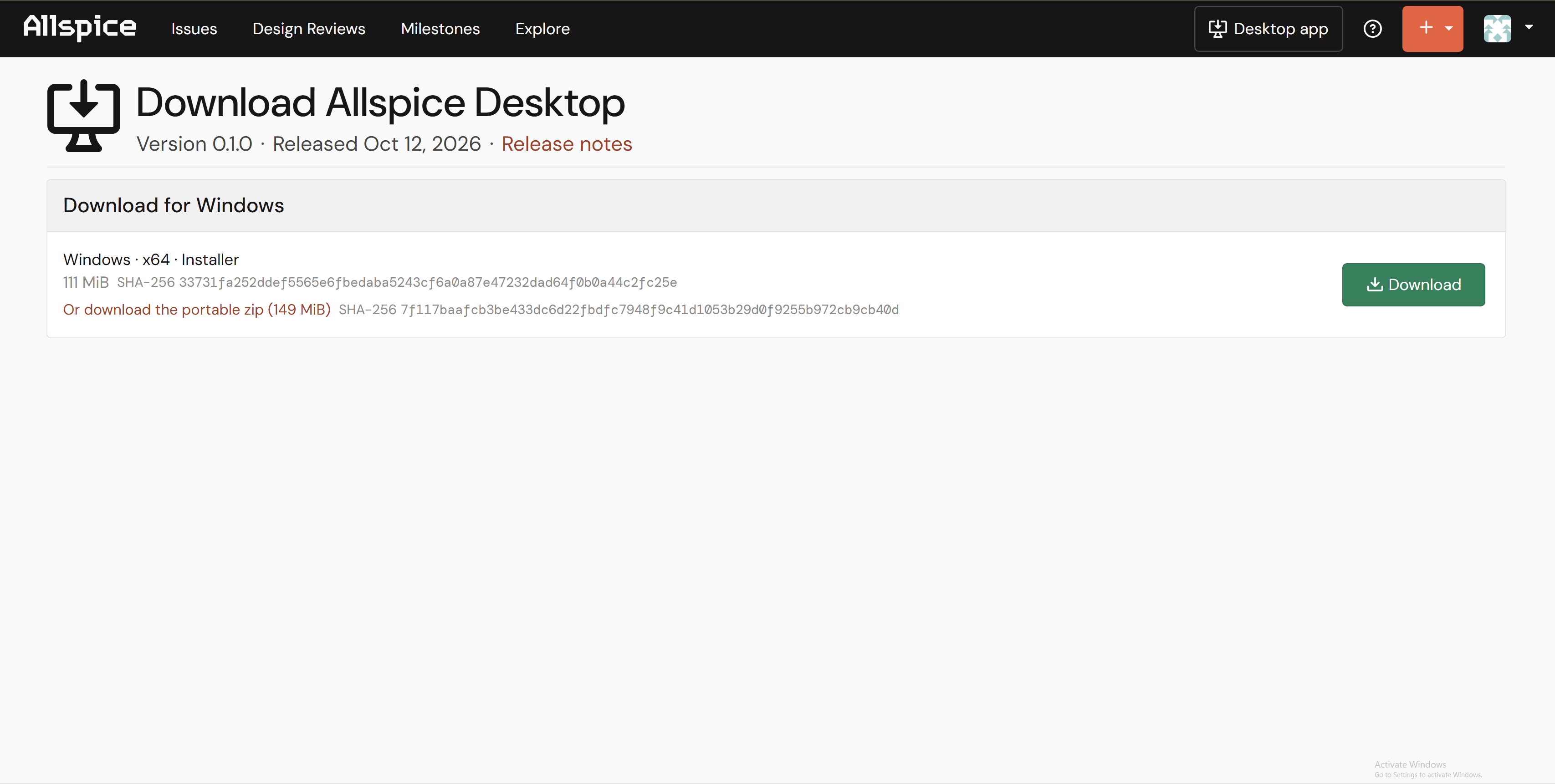Open Milestones in the navigation bar
The image size is (1555, 784).
pos(440,28)
